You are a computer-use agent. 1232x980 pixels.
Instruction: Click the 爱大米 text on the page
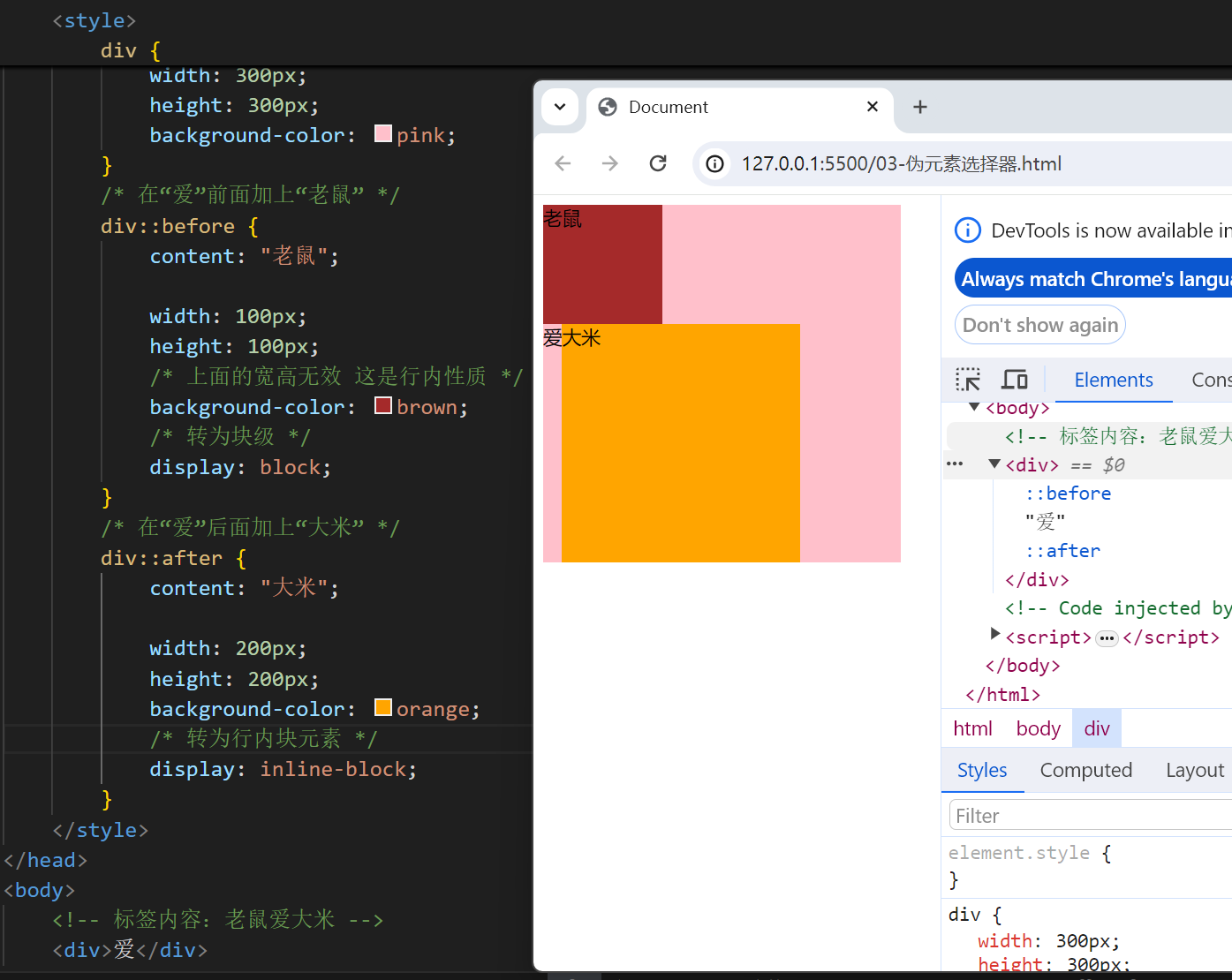pyautogui.click(x=571, y=338)
